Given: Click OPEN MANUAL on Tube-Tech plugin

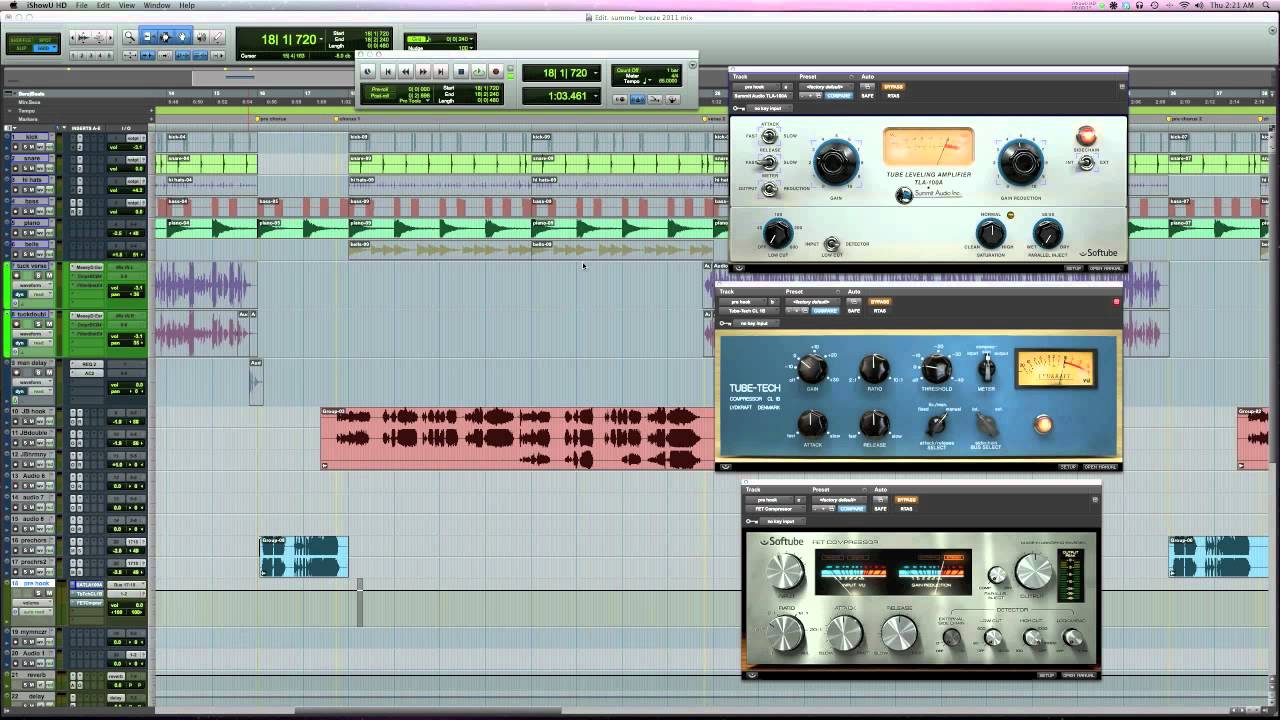Looking at the screenshot, I should click(x=1100, y=467).
